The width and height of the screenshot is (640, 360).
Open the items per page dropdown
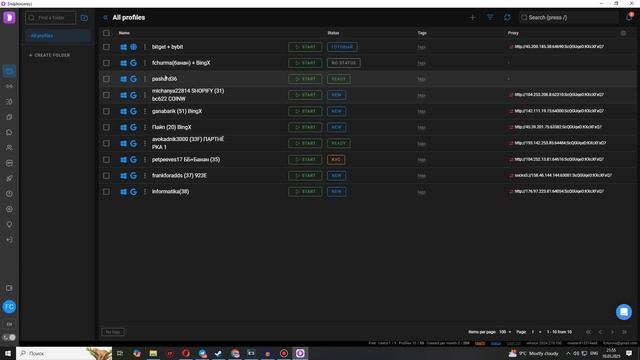(504, 332)
